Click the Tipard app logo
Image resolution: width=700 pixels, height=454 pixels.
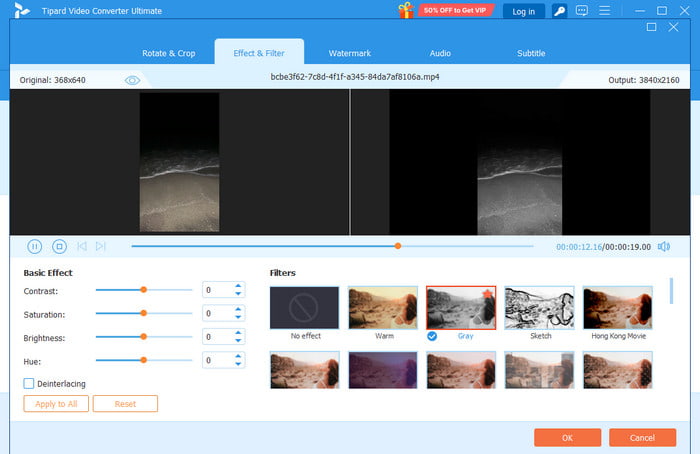[x=21, y=10]
